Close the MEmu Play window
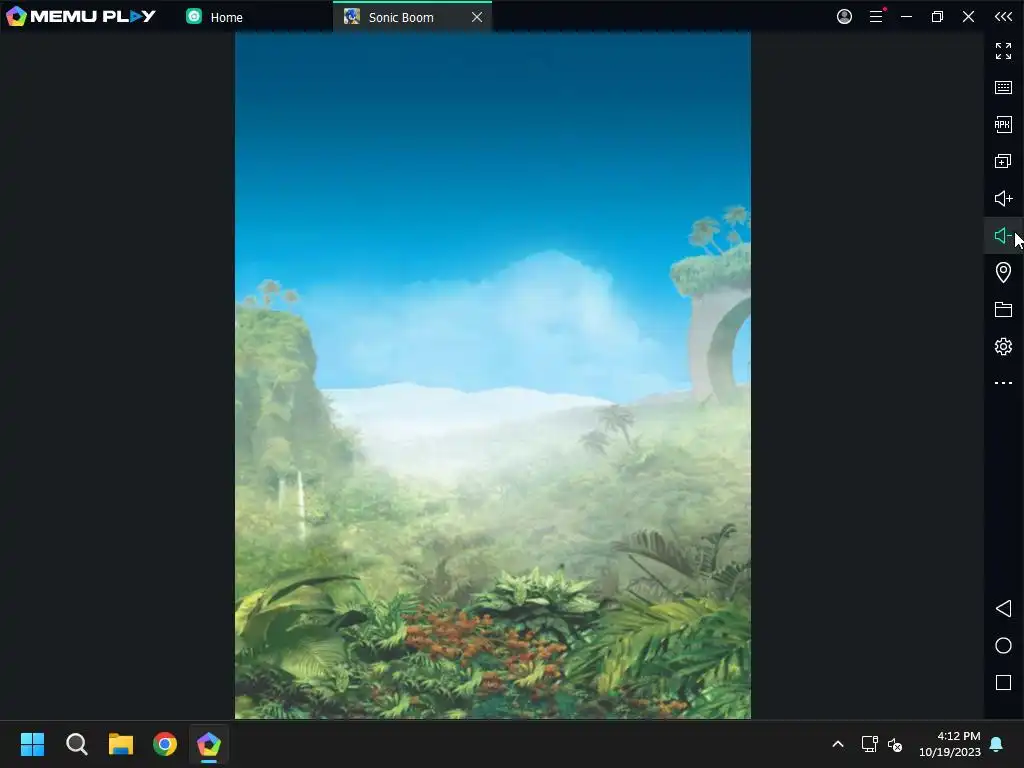Screen dimensions: 1024x768 [x=968, y=16]
